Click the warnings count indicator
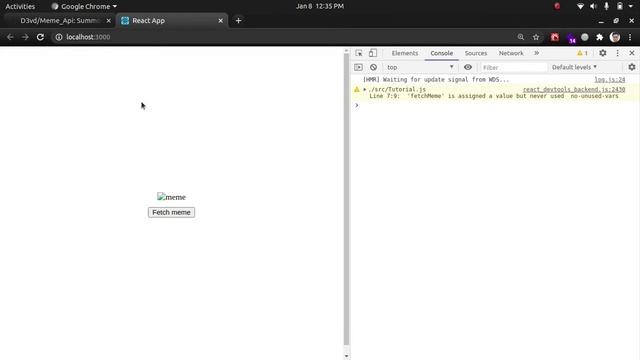The height and width of the screenshot is (360, 640). [x=582, y=53]
